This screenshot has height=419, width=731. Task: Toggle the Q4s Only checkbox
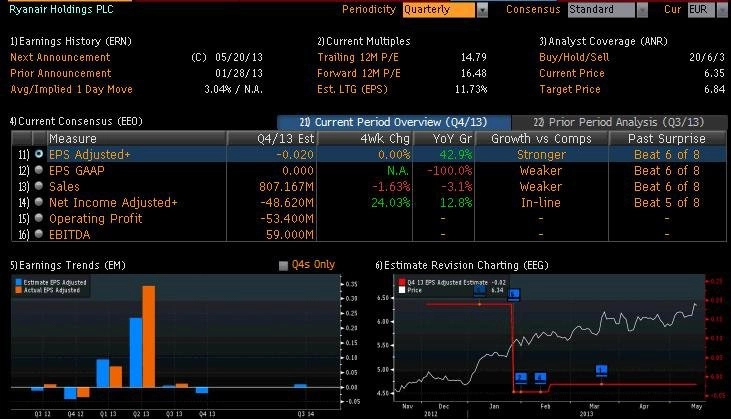click(x=283, y=266)
